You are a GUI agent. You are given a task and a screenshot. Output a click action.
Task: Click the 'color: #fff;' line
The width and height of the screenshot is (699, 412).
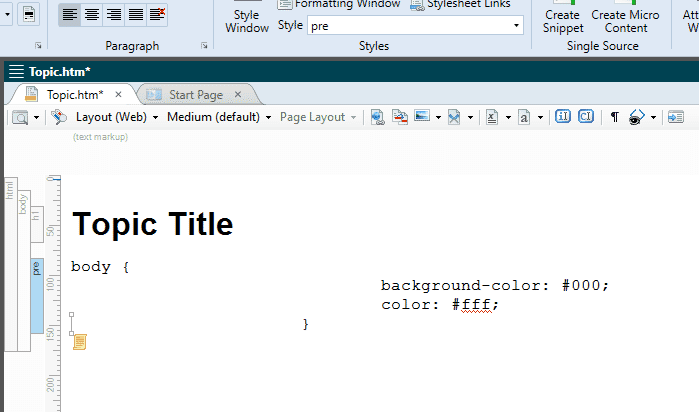click(440, 305)
